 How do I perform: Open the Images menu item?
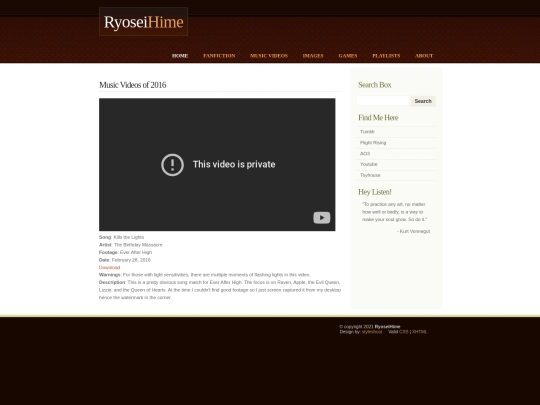point(313,56)
